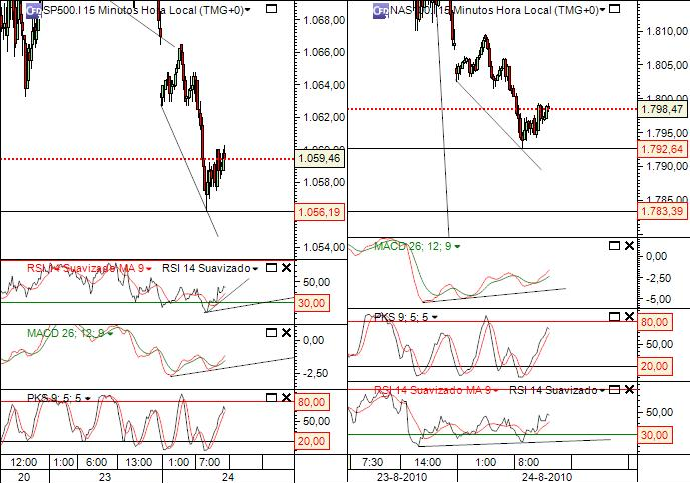690x485 pixels.
Task: Select the SP500 support level label 1.056,19
Action: 319,212
